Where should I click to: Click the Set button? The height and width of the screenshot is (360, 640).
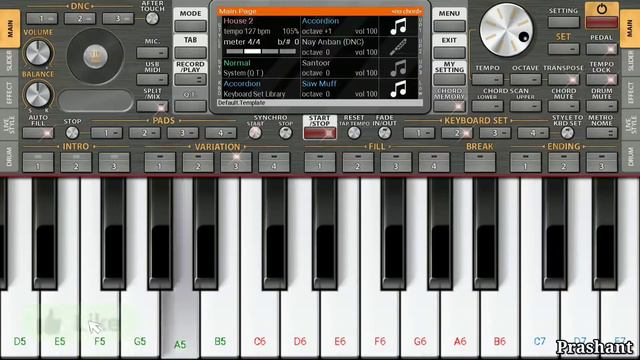(x=564, y=49)
